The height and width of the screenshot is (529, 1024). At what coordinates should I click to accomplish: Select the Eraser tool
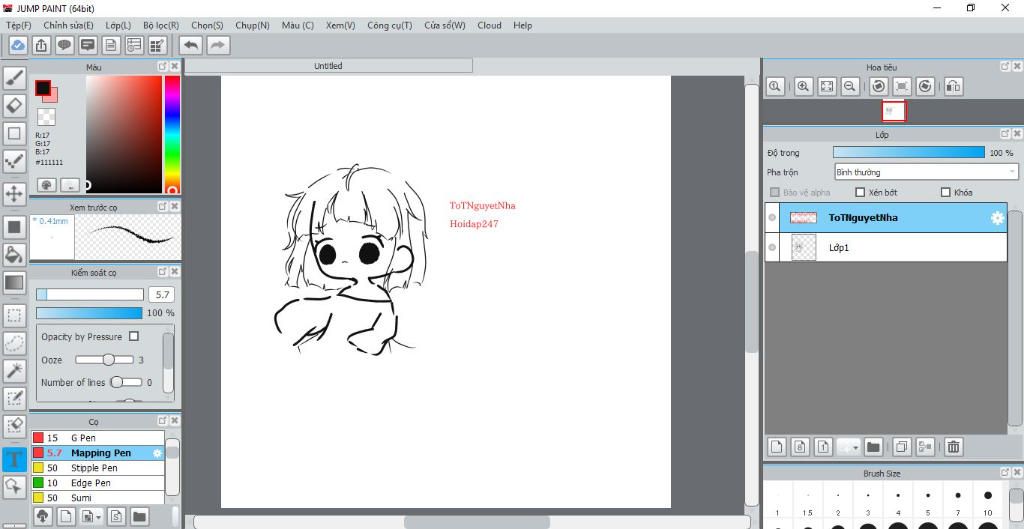coord(14,105)
